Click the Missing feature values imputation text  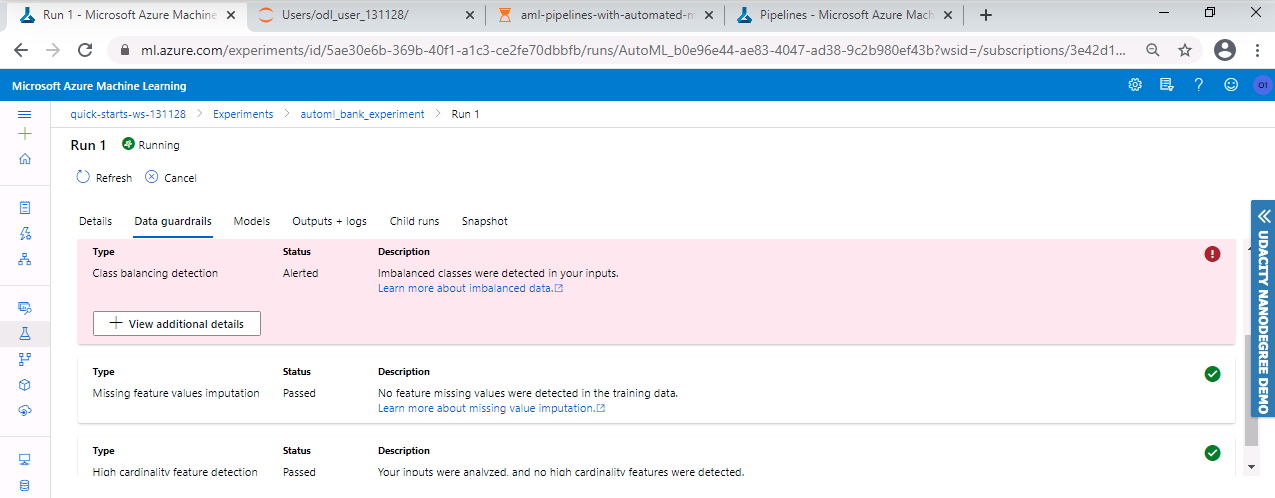tap(176, 393)
